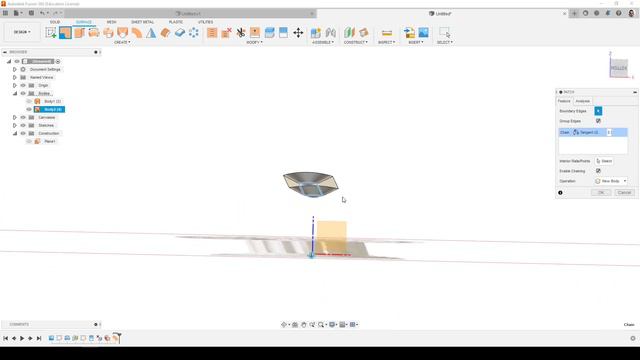Screen dimensions: 640x360
Task: Switch to the Analysis tab in Patch dialog
Action: 582,101
